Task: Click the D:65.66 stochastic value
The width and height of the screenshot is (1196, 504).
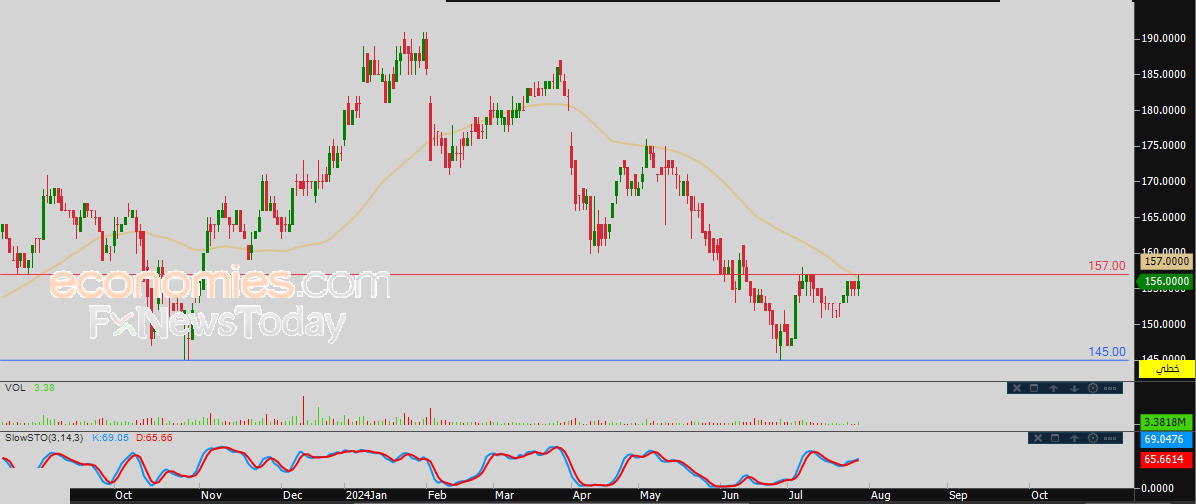Action: click(x=154, y=438)
